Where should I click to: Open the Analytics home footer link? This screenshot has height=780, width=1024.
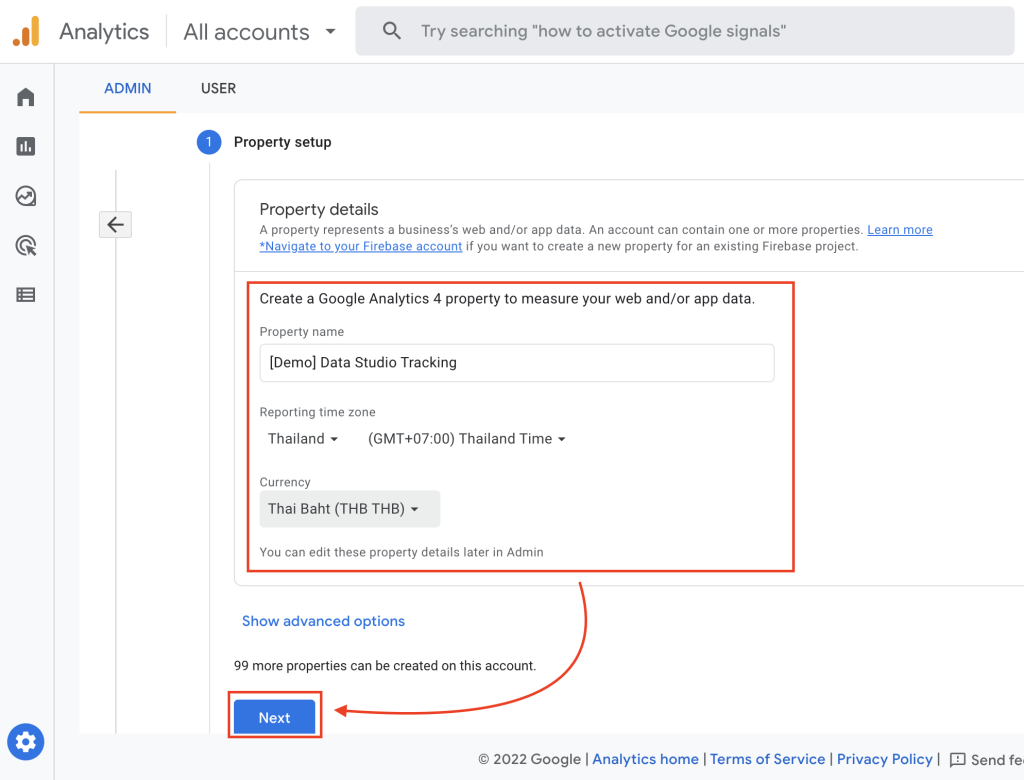click(x=645, y=759)
